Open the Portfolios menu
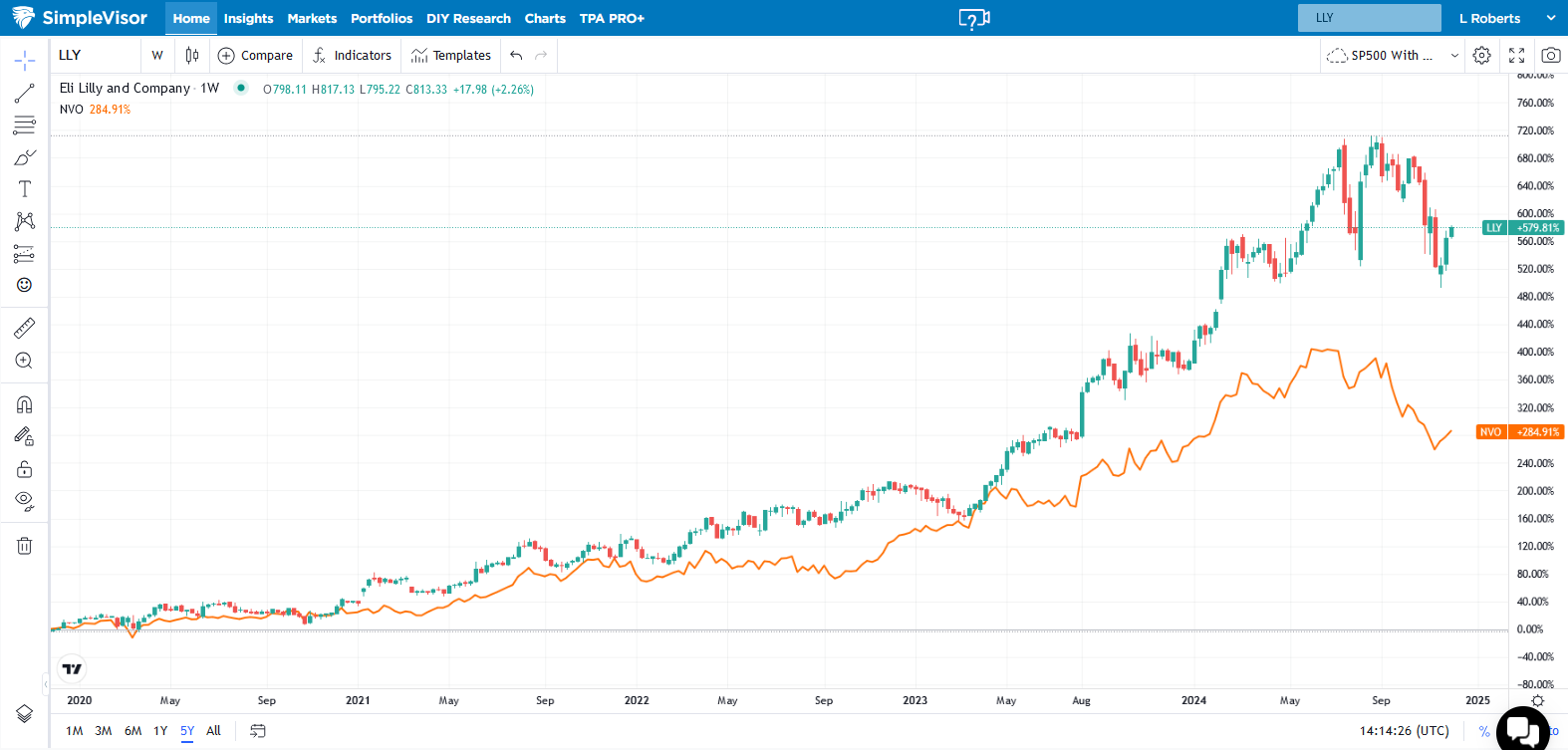Image resolution: width=1568 pixels, height=750 pixels. pos(382,18)
